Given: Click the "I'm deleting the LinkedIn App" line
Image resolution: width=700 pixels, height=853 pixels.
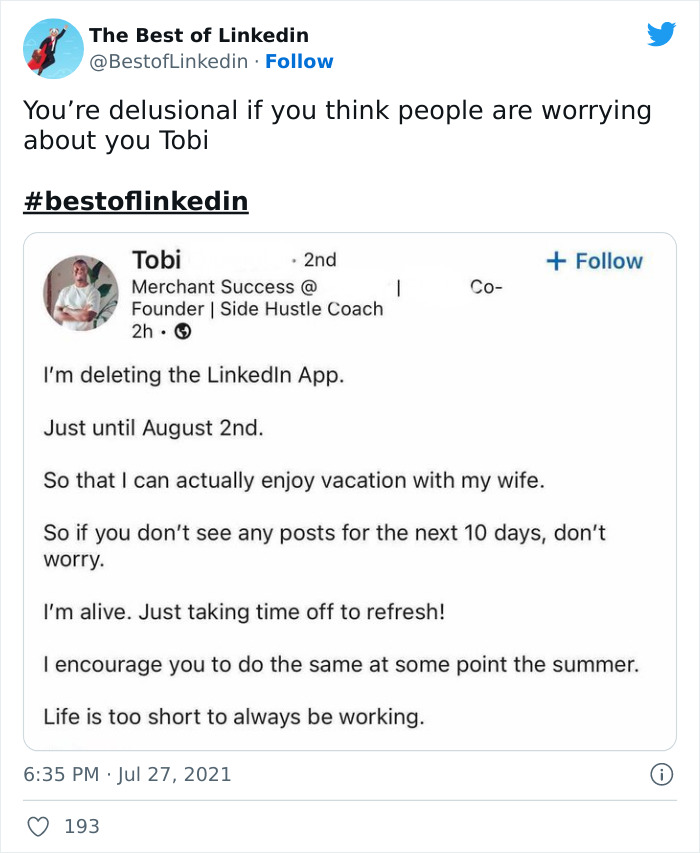Looking at the screenshot, I should [x=192, y=376].
